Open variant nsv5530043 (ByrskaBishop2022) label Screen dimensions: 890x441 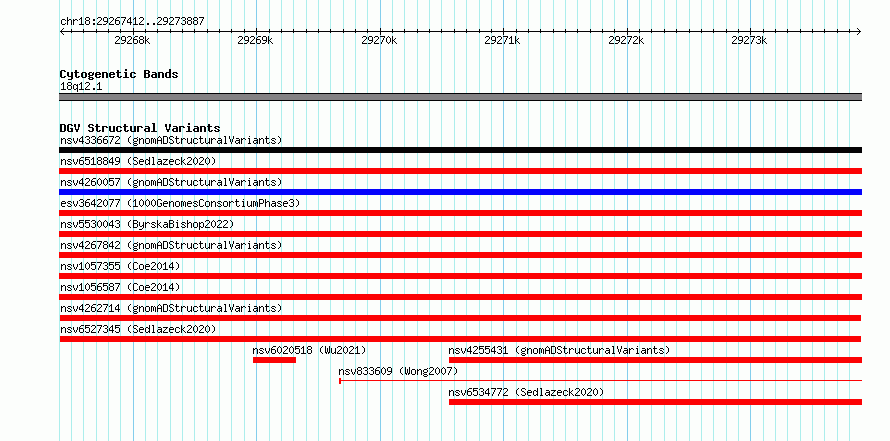coord(147,224)
